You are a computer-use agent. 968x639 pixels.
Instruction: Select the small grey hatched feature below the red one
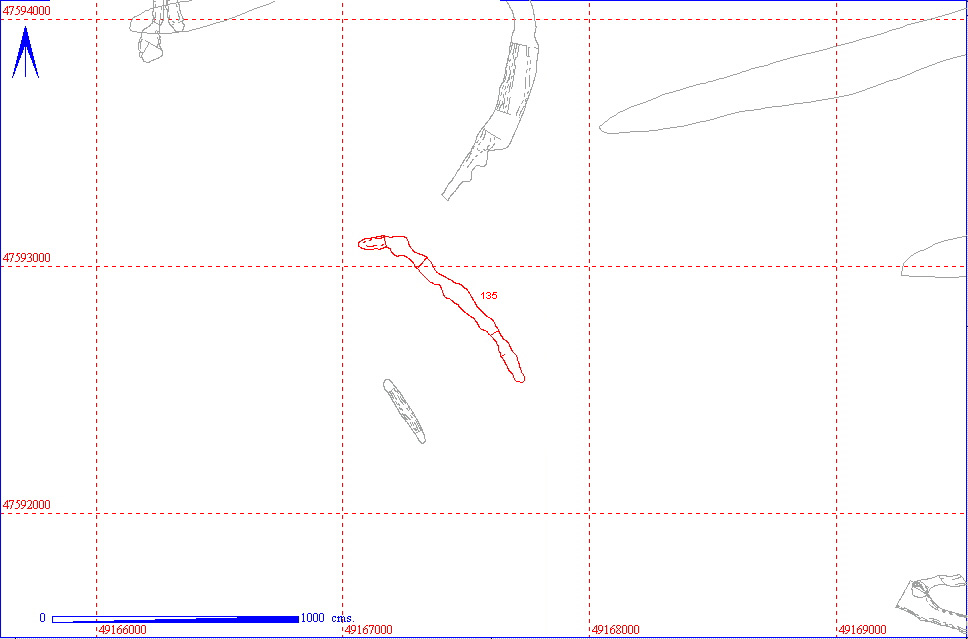pyautogui.click(x=404, y=412)
